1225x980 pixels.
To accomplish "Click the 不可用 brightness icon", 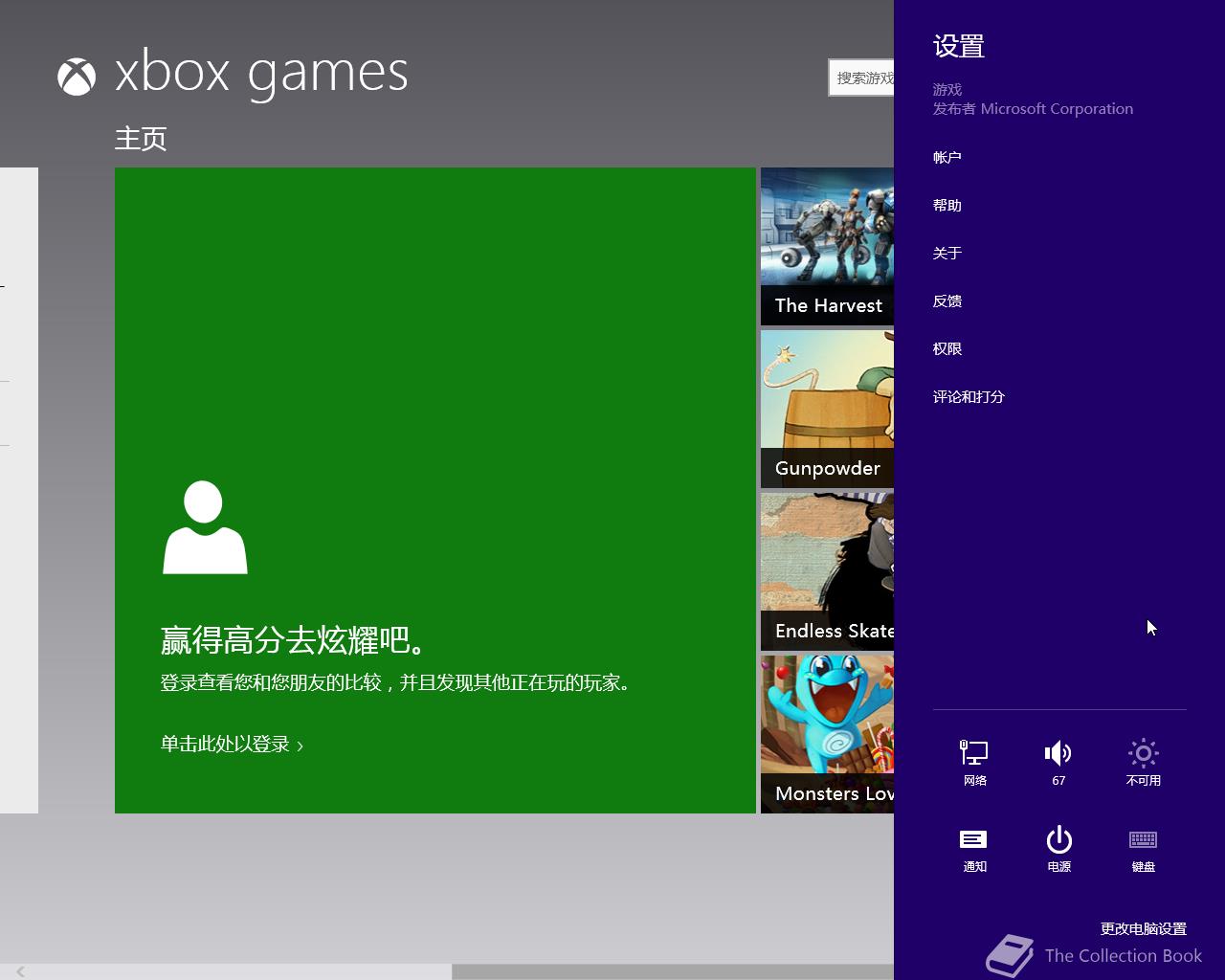I will click(x=1143, y=763).
